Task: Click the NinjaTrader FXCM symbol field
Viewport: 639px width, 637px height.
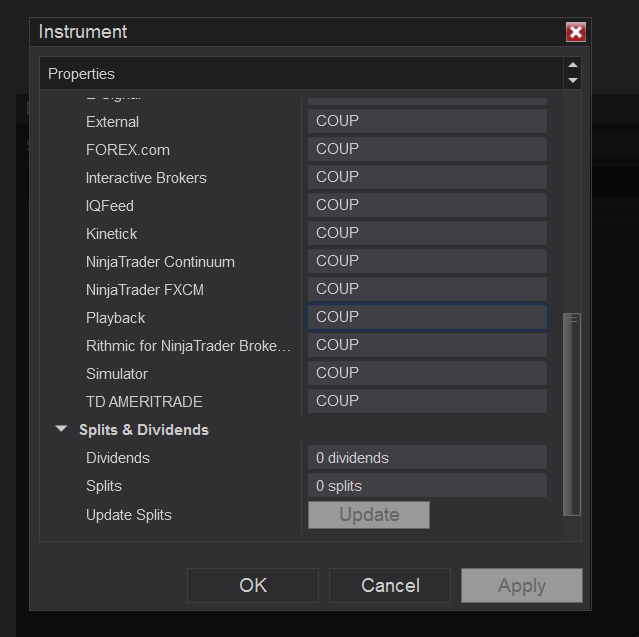Action: click(x=427, y=289)
